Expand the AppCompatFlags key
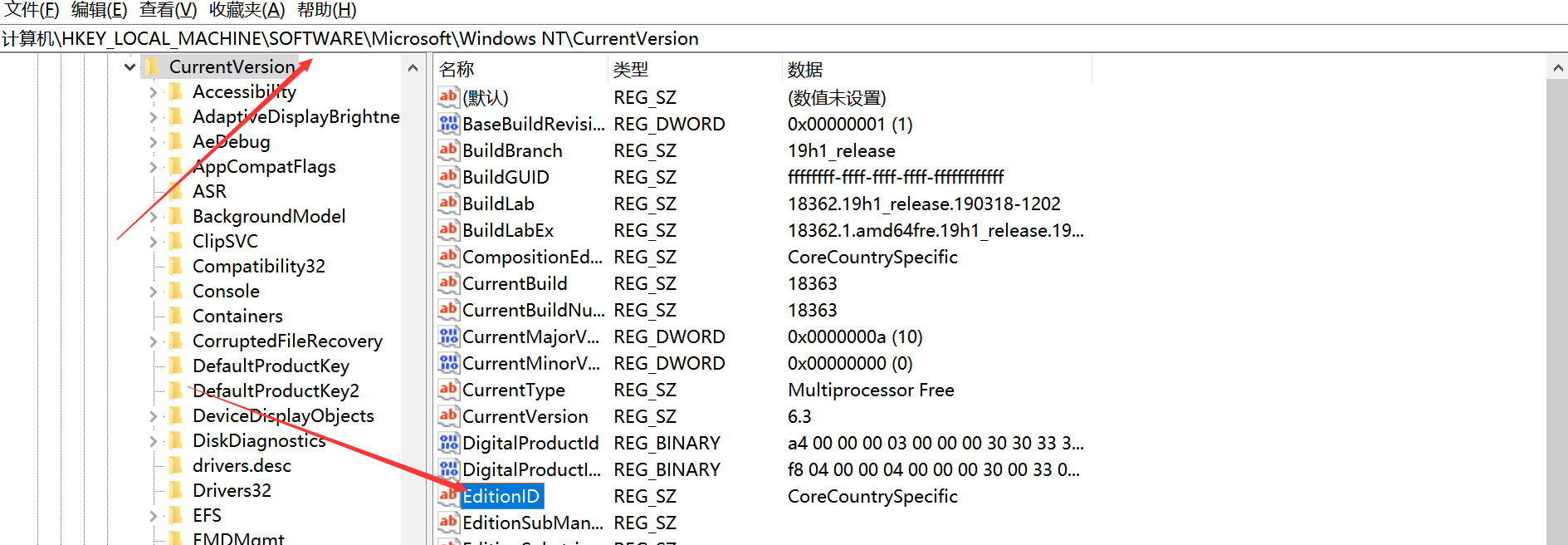The image size is (1568, 545). pyautogui.click(x=153, y=167)
